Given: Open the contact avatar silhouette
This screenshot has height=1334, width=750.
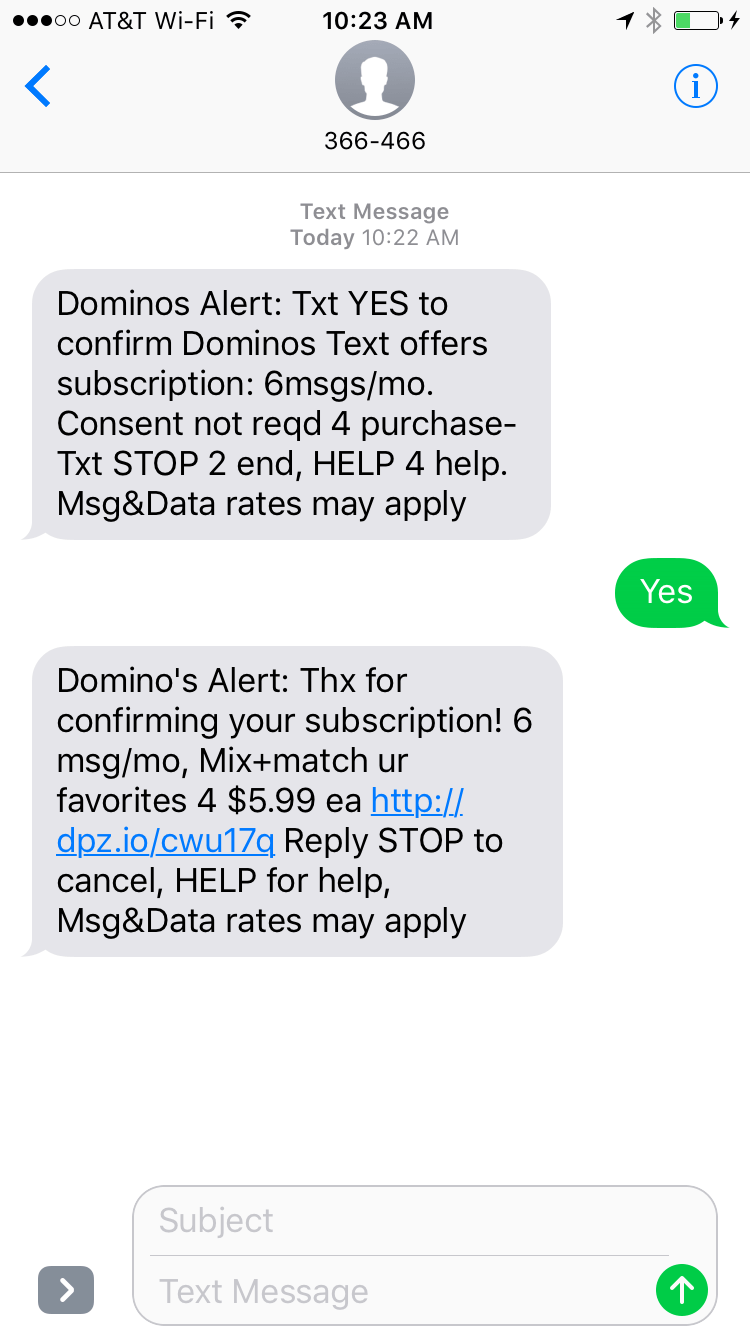Looking at the screenshot, I should pyautogui.click(x=375, y=81).
